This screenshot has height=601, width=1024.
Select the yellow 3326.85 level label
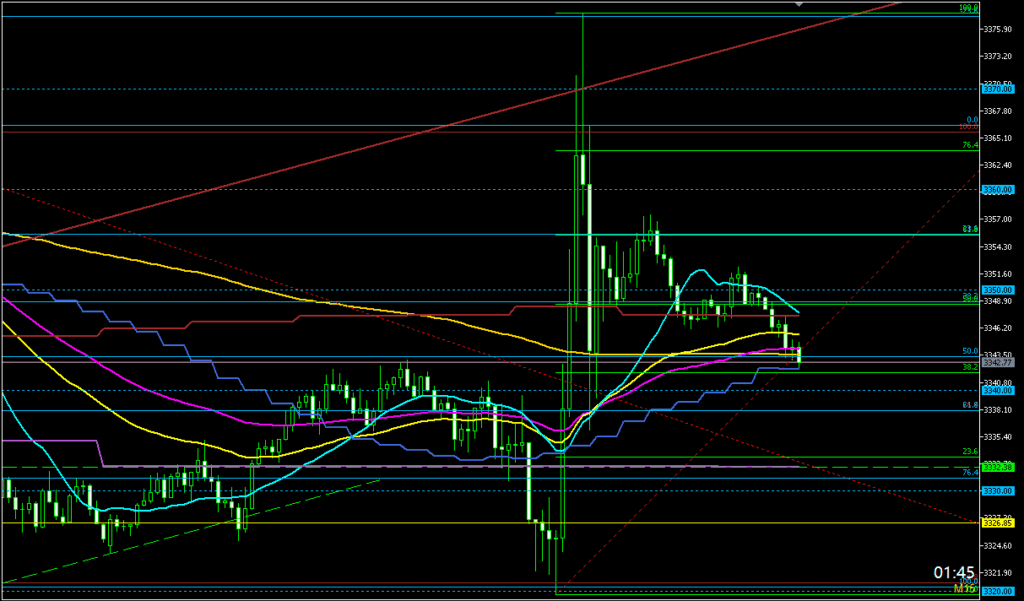pos(996,523)
